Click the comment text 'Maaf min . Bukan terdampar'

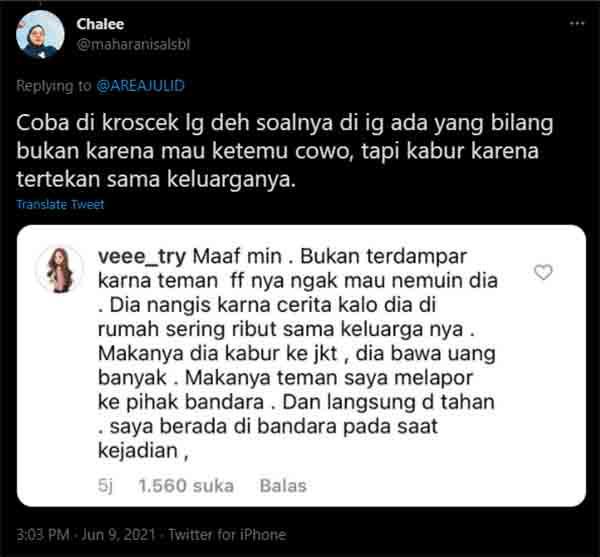(x=330, y=256)
